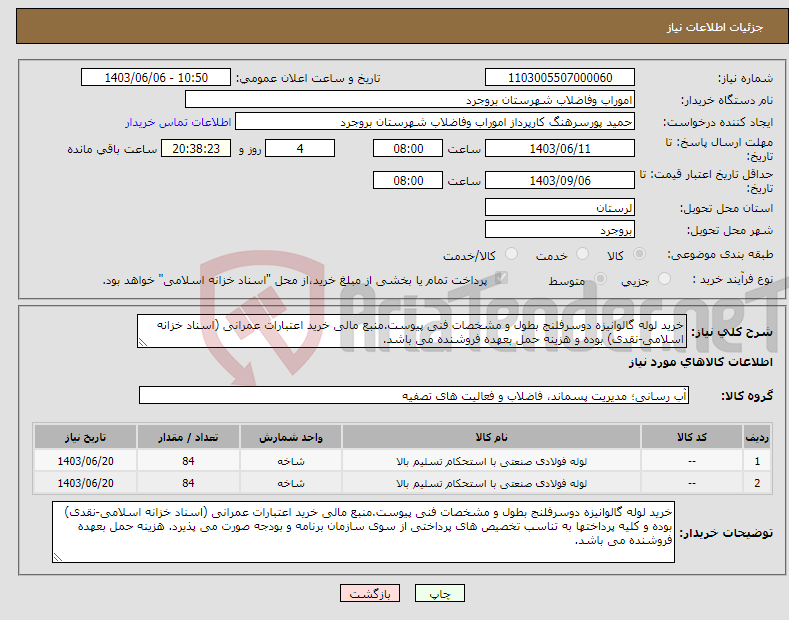789x620 pixels.
Task: Click the نام کالا column header
Action: coord(491,437)
